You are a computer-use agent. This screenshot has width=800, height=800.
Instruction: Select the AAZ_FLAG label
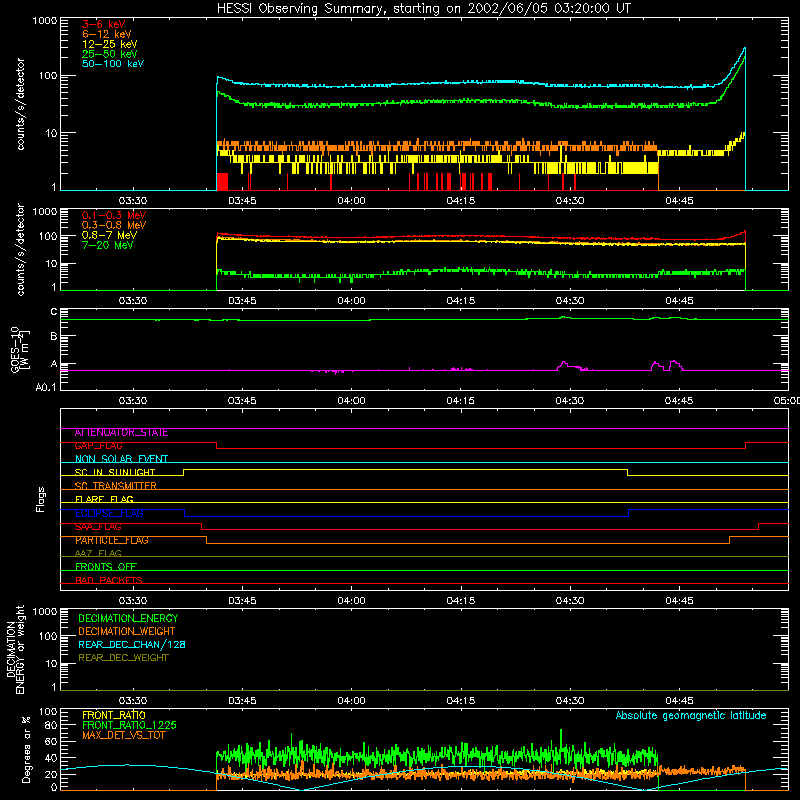pos(98,553)
